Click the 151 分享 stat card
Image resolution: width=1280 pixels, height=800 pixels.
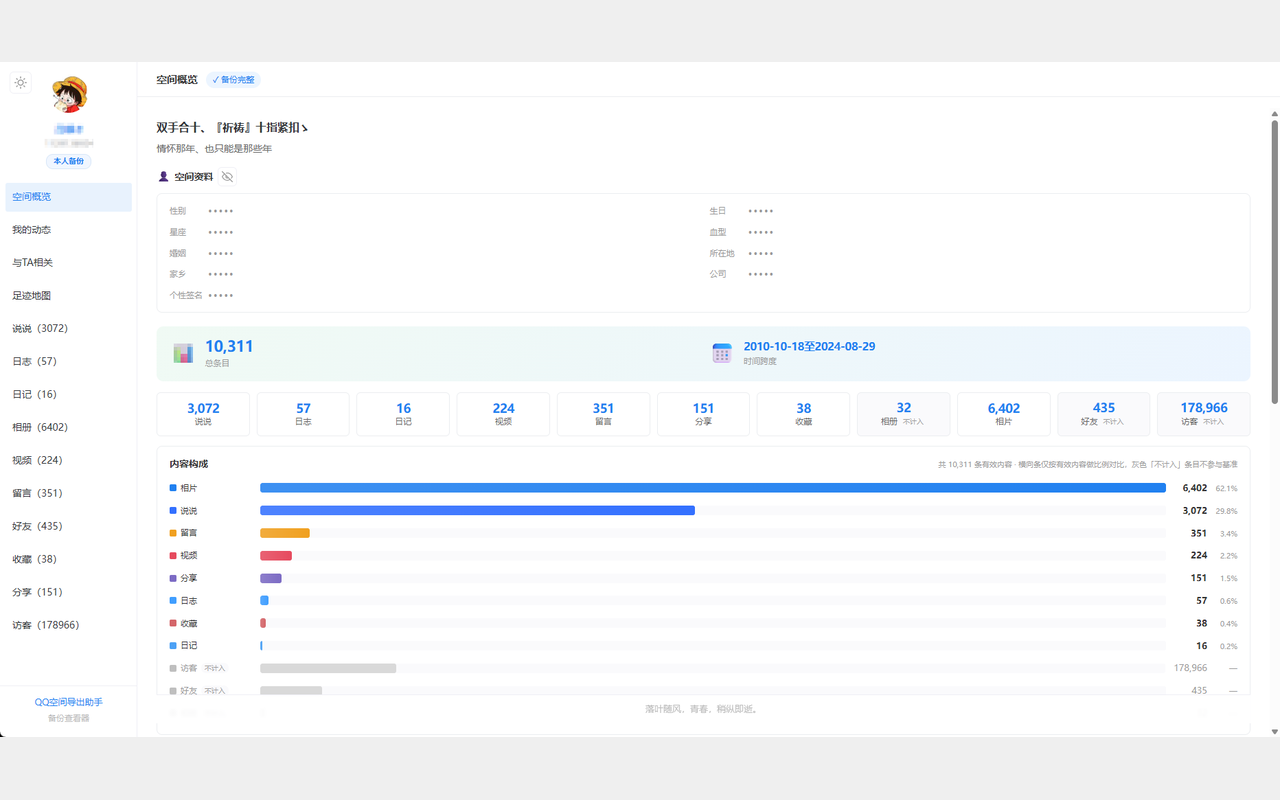point(703,414)
